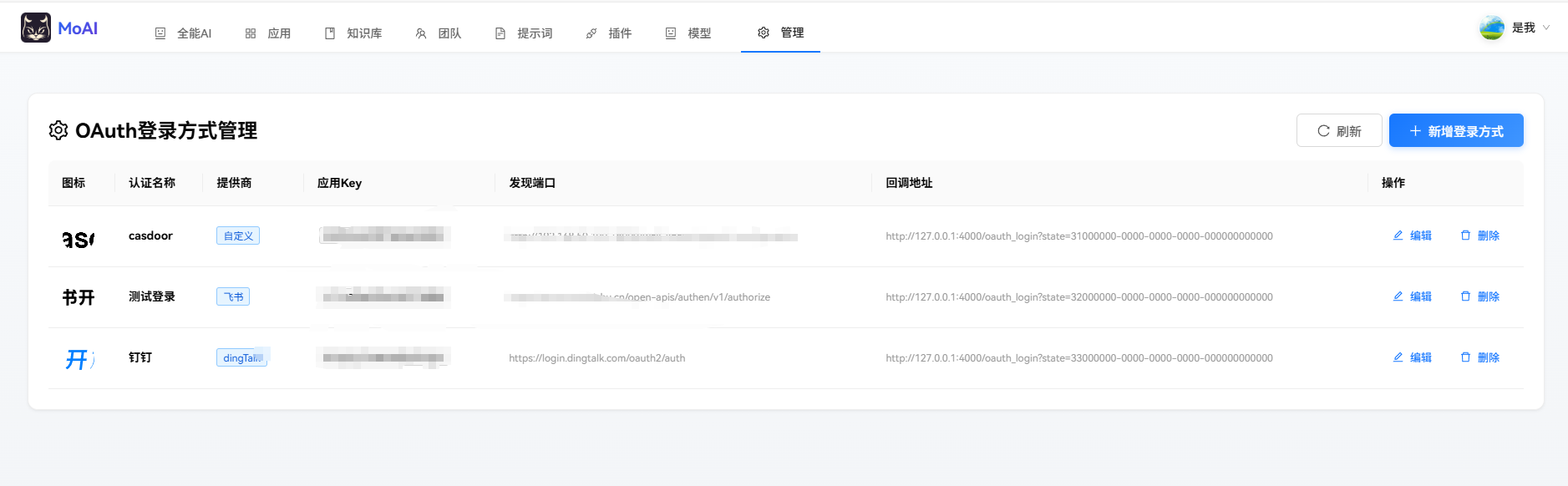Switch to the 应用 tab
This screenshot has height=486, width=1568.
click(268, 33)
